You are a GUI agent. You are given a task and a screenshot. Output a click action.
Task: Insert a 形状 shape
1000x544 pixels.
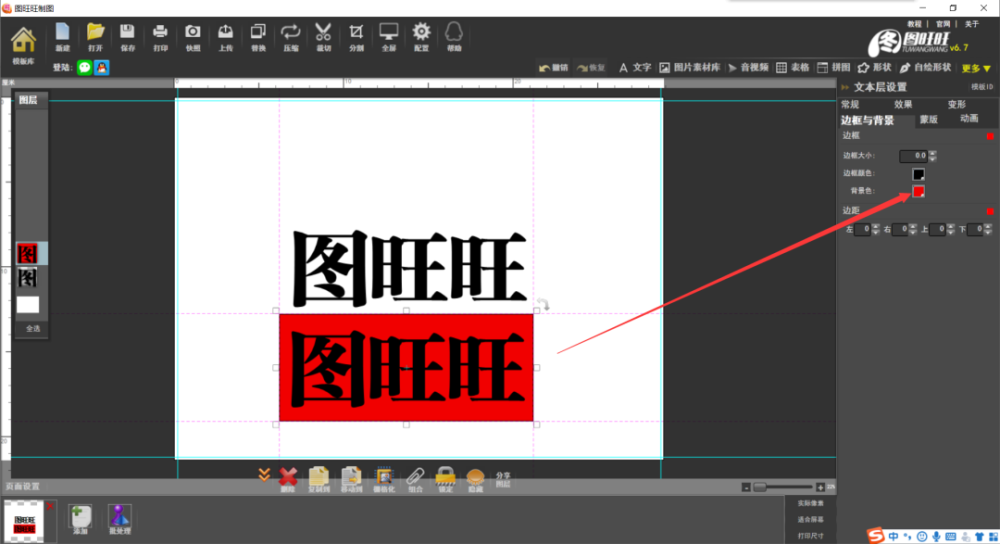click(875, 68)
